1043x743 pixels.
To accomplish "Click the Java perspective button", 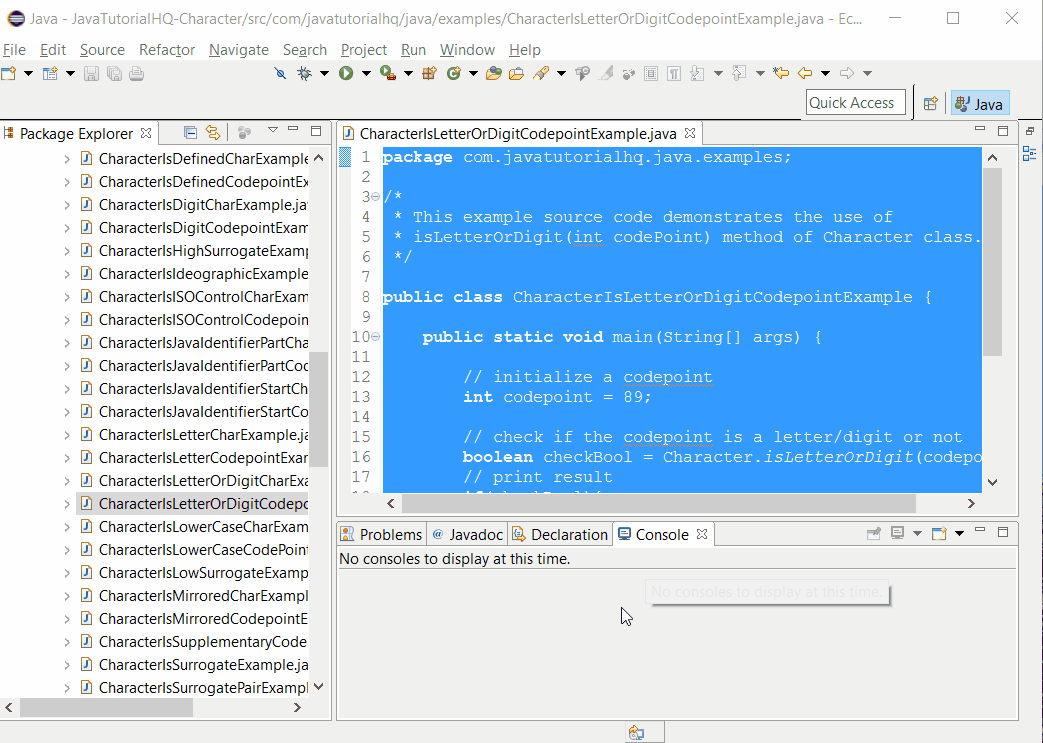I will (x=978, y=103).
